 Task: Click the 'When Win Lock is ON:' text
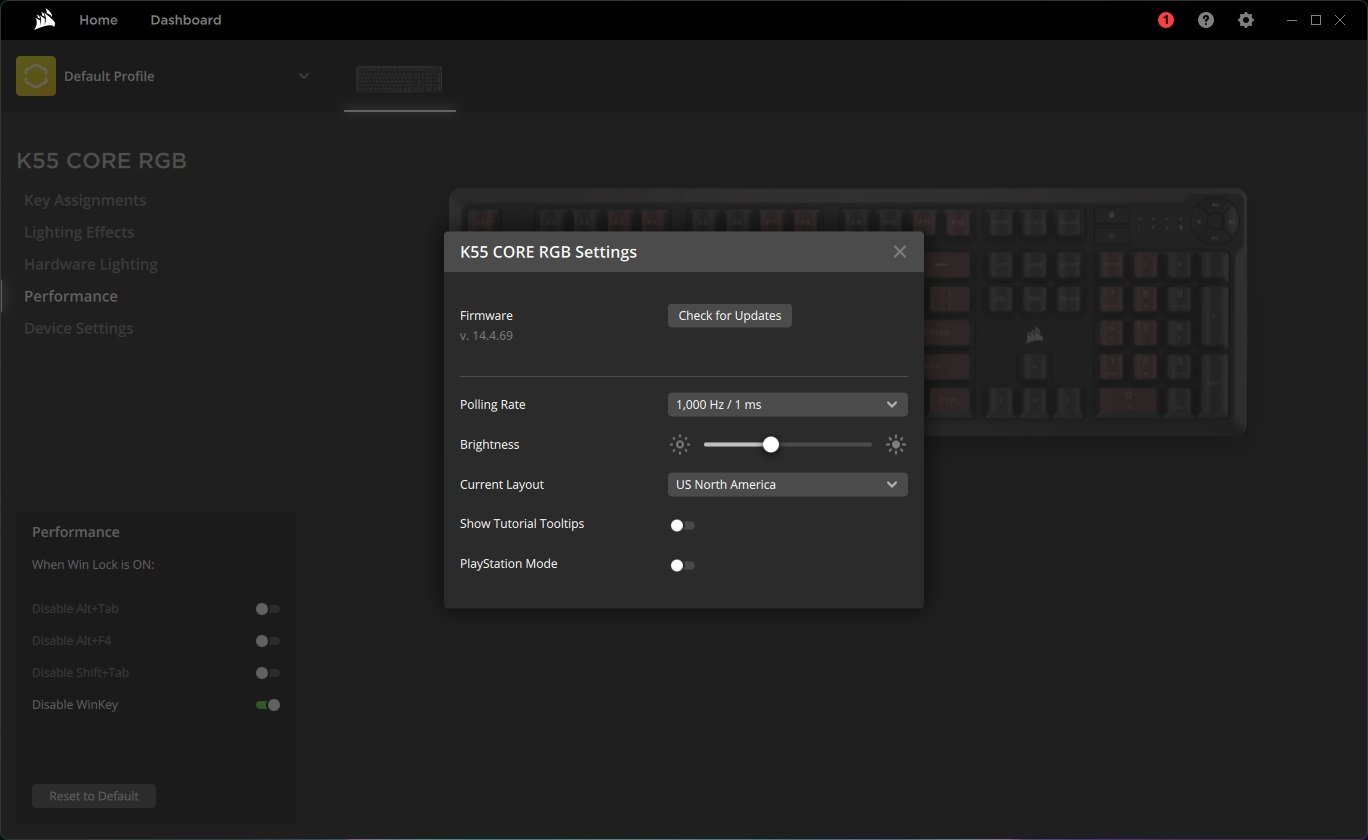click(x=93, y=565)
